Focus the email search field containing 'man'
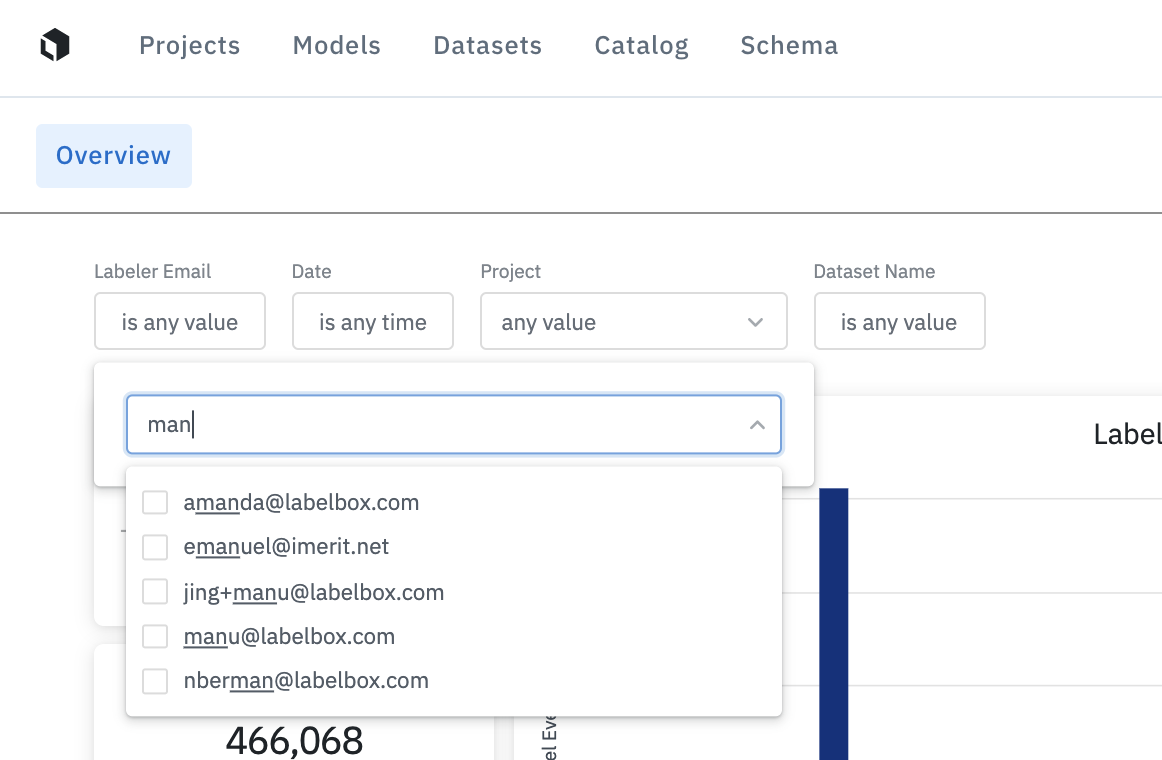1162x760 pixels. 454,424
